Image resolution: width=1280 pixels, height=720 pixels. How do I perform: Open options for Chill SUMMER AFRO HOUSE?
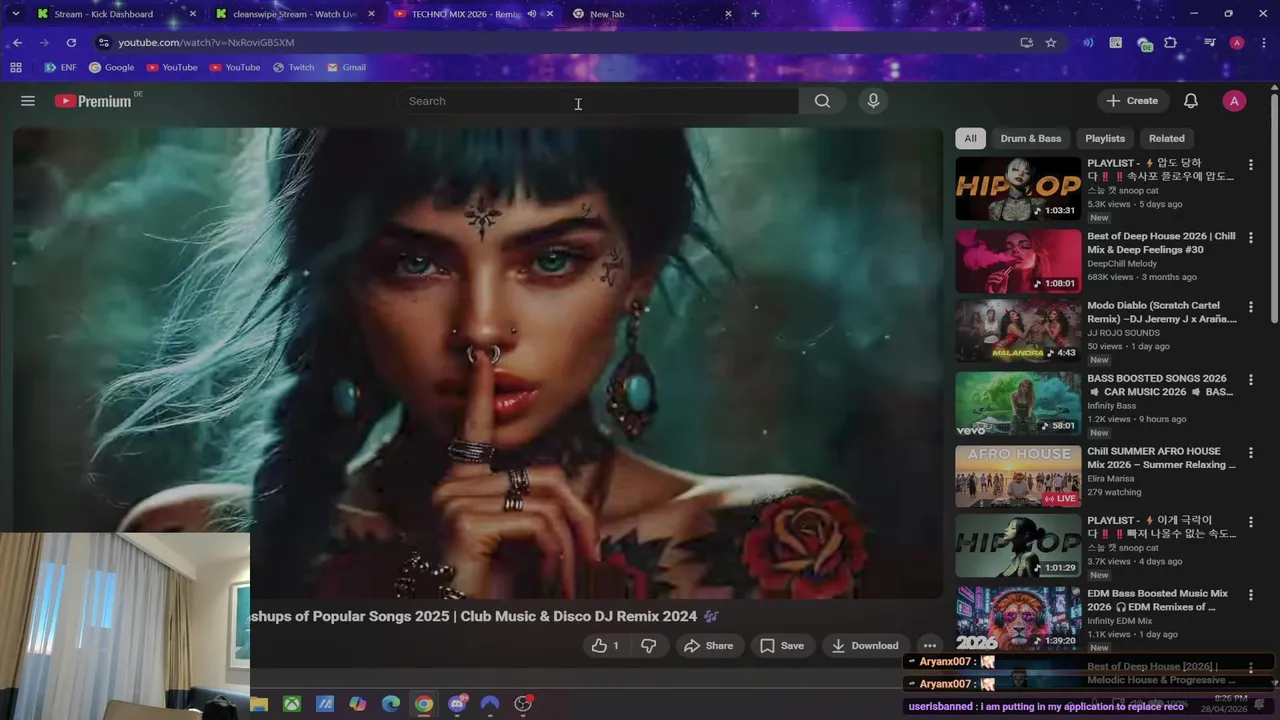click(1250, 453)
